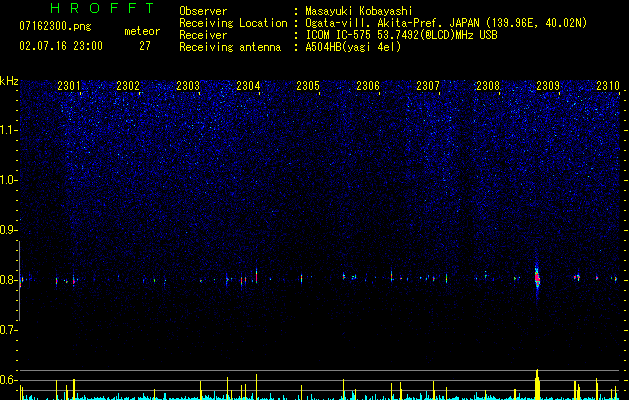This screenshot has height=400, width=629.
Task: Click the 0.8 frequency axis label
Action: [9, 280]
